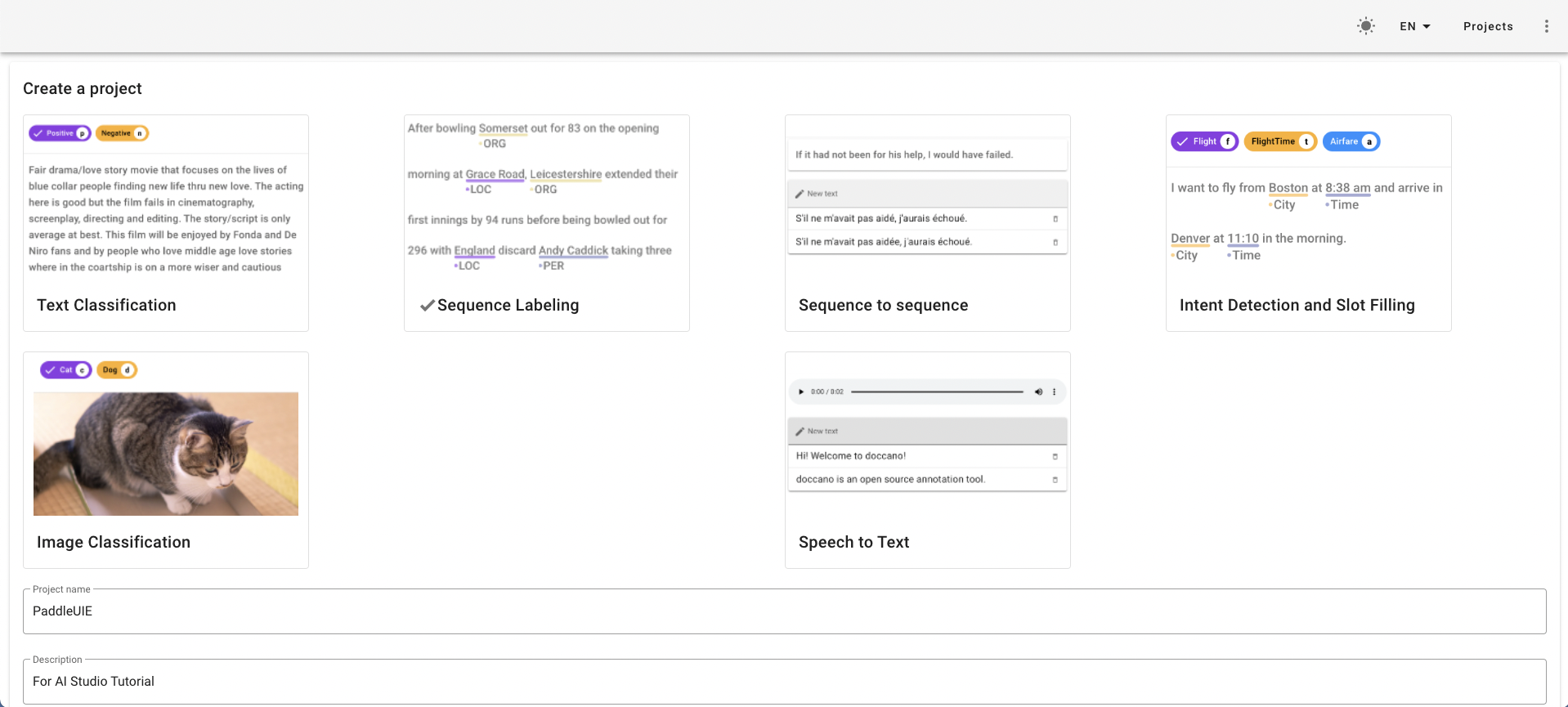Open the Projects page from header
The height and width of the screenshot is (707, 1568).
(1488, 26)
